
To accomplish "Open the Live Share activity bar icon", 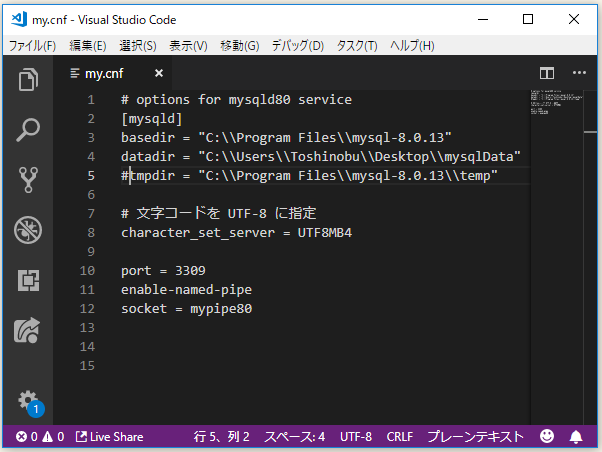I will tap(27, 330).
